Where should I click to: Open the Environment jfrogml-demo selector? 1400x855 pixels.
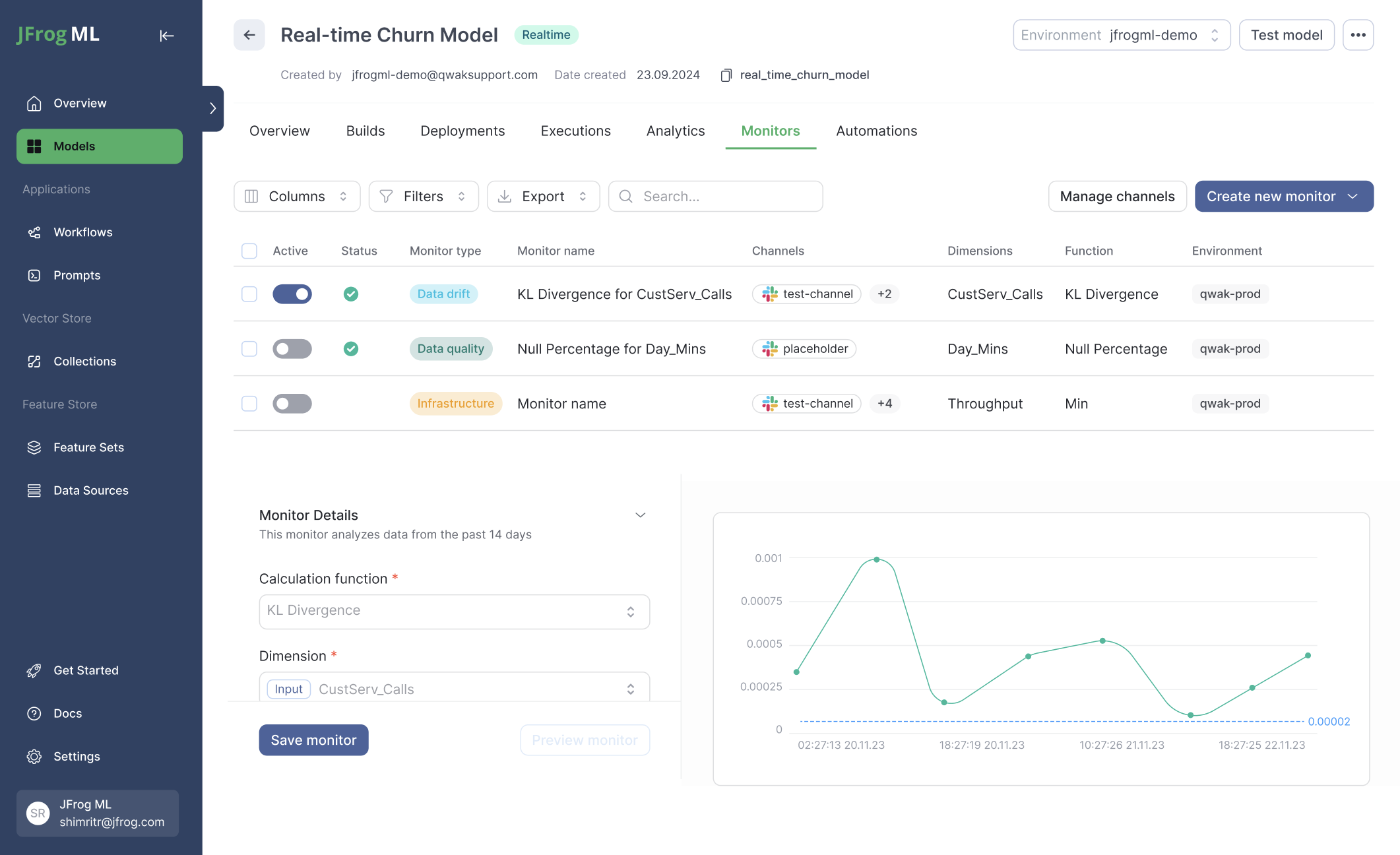(1121, 35)
